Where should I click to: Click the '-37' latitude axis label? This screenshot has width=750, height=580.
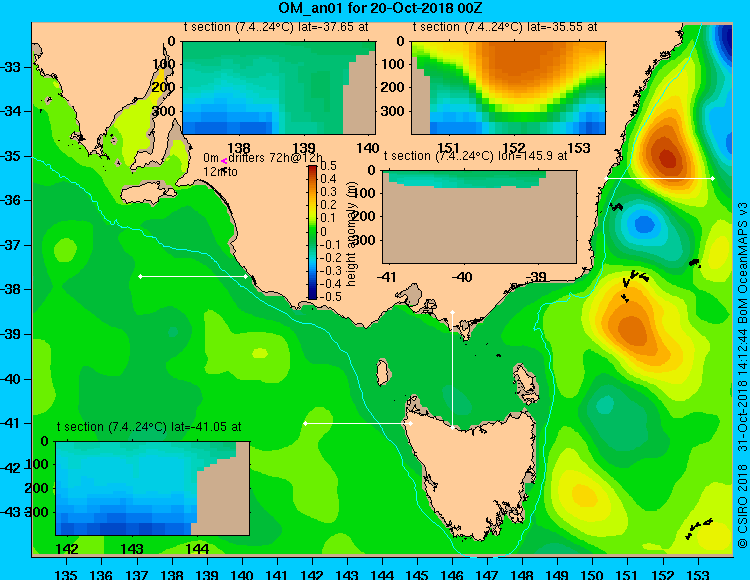coord(11,245)
